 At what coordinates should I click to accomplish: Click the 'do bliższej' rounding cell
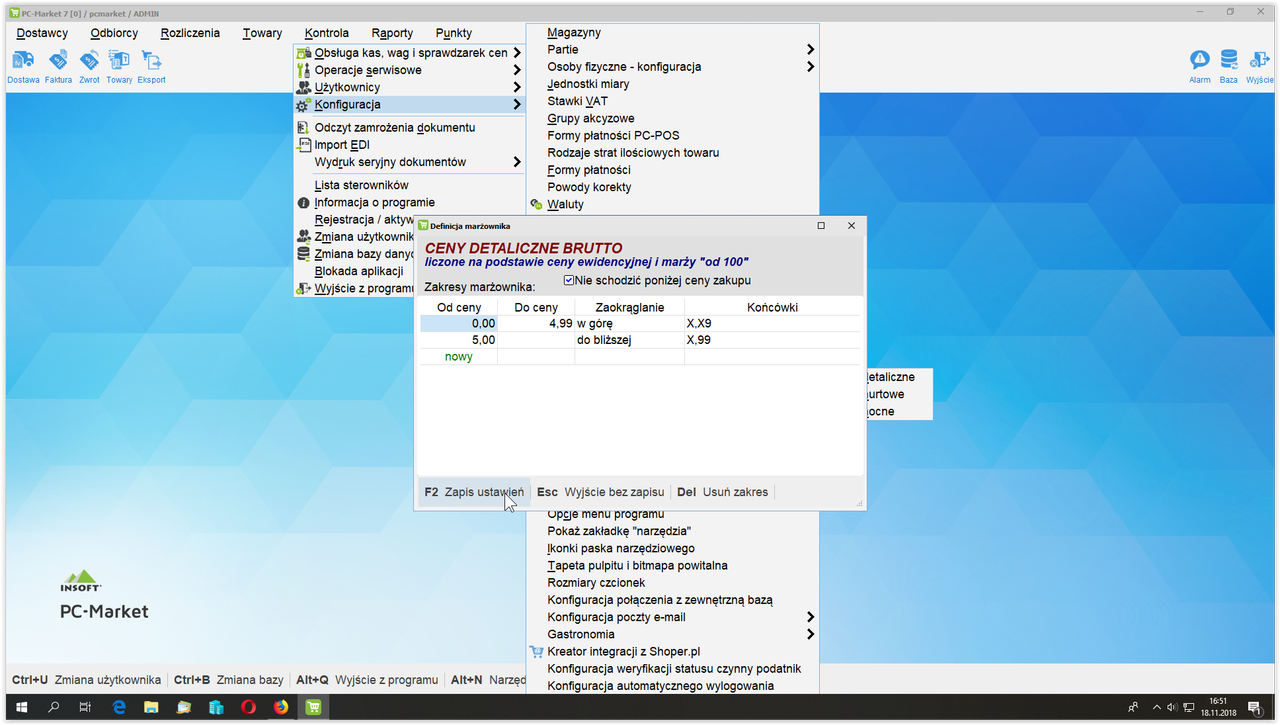coord(629,340)
